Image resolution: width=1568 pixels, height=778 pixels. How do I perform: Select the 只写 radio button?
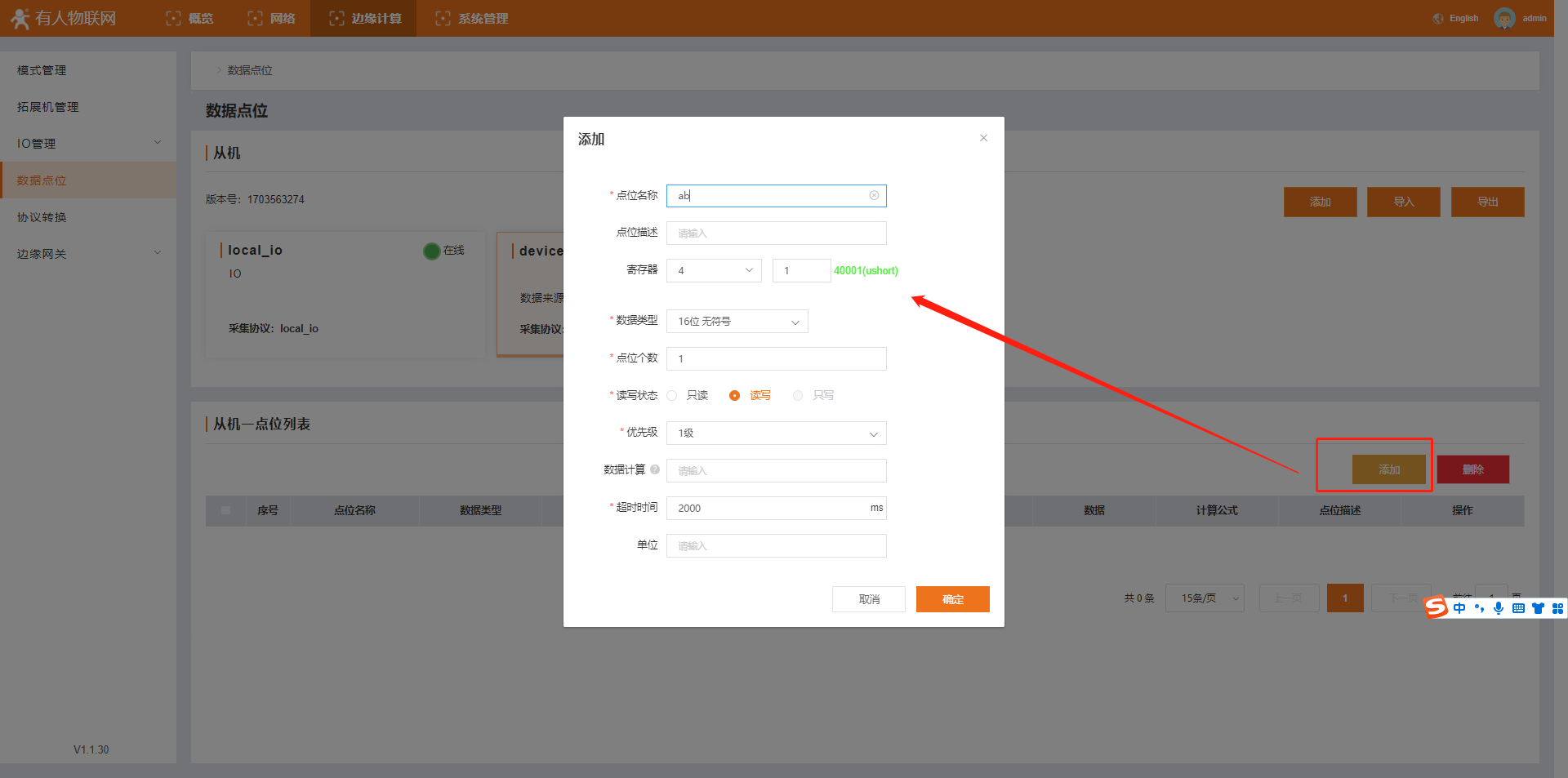(x=798, y=395)
